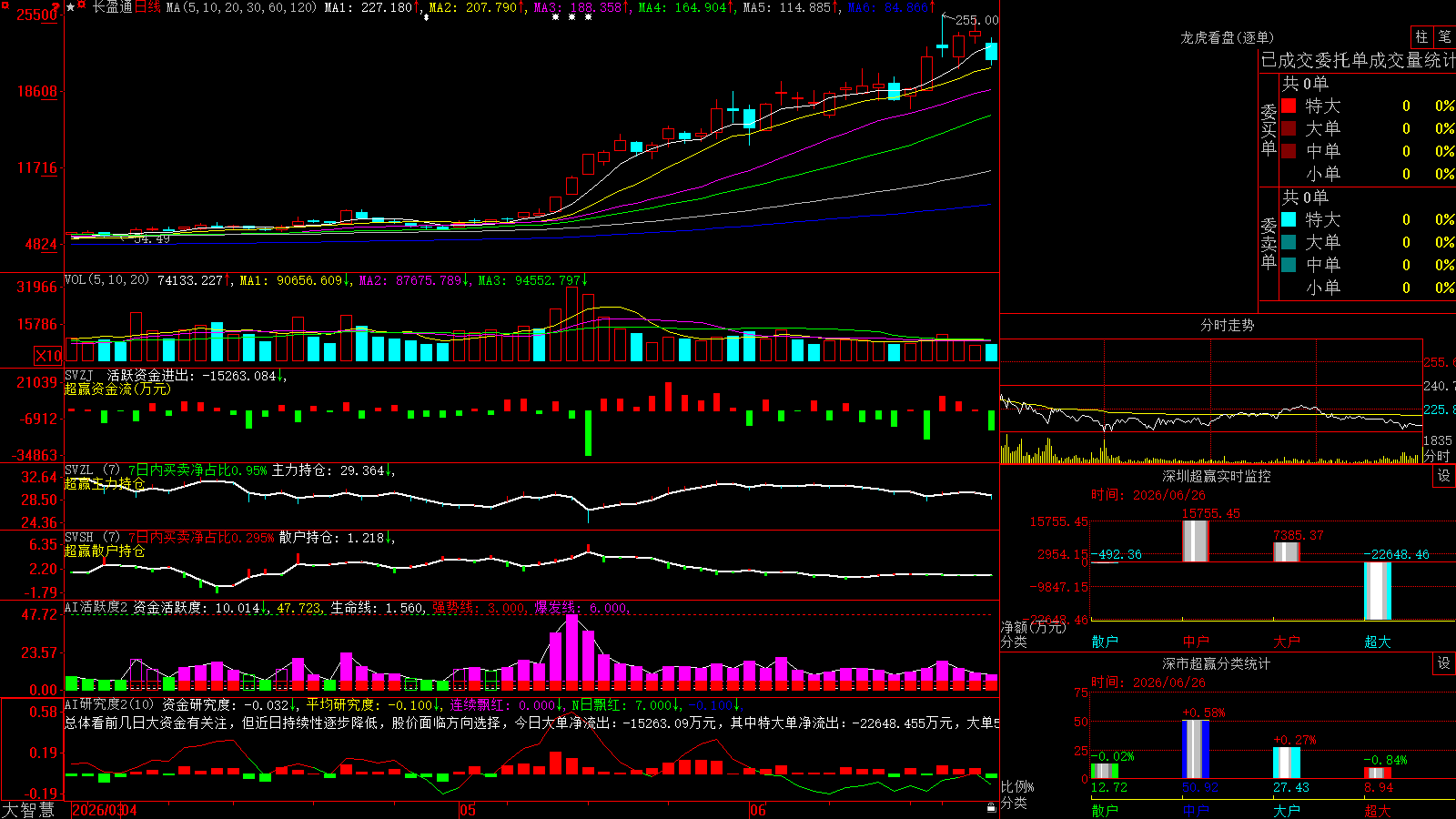
Task: Click the star favorite icon beside 长盈通
Action: pos(70,7)
